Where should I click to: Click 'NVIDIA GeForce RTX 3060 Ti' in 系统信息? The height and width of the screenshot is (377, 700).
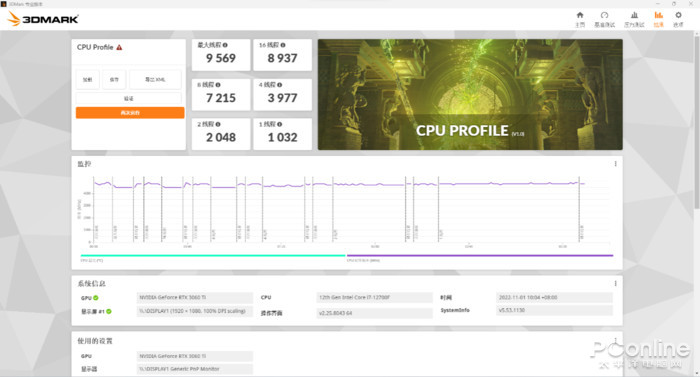pyautogui.click(x=195, y=297)
